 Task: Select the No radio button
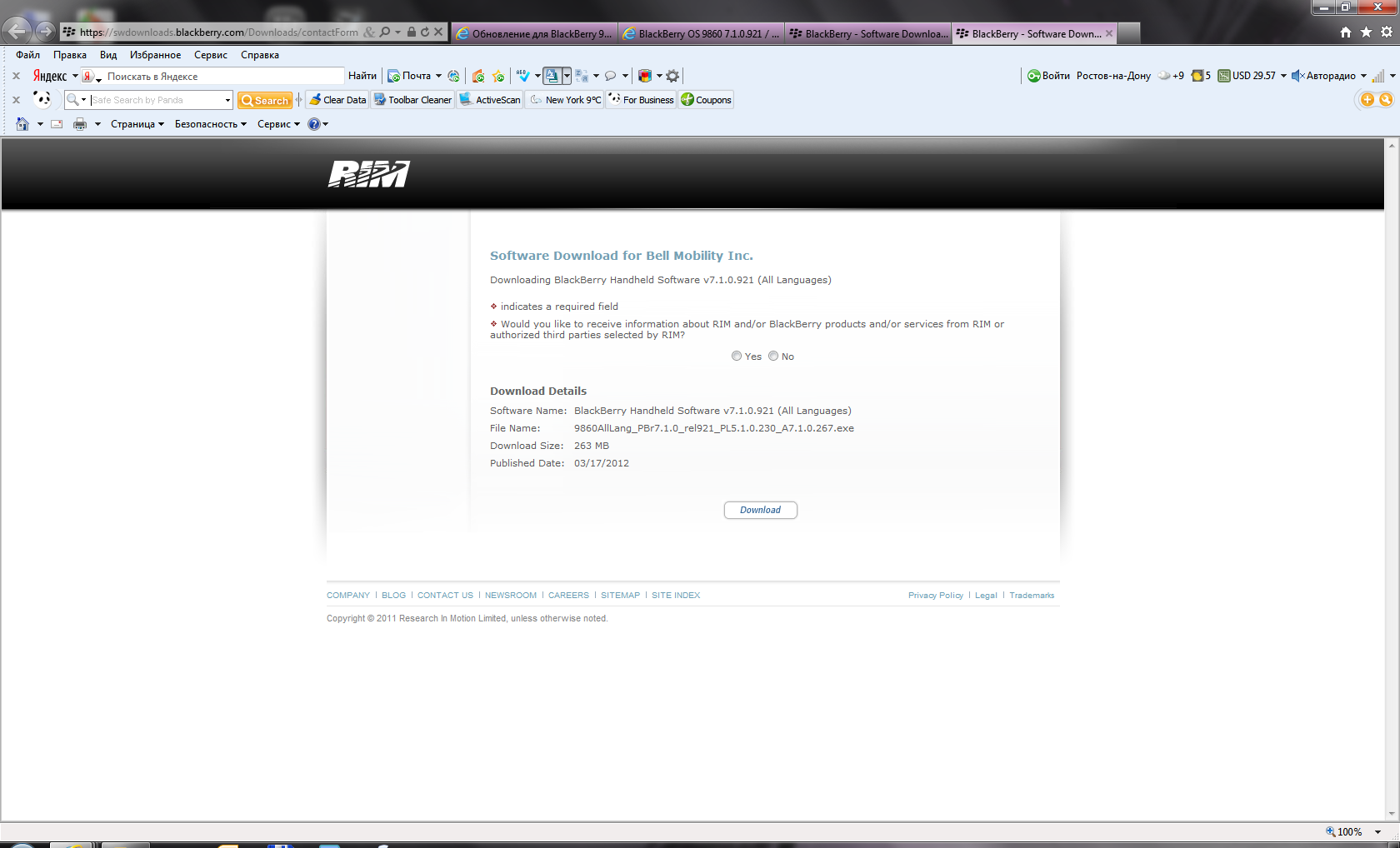[773, 357]
